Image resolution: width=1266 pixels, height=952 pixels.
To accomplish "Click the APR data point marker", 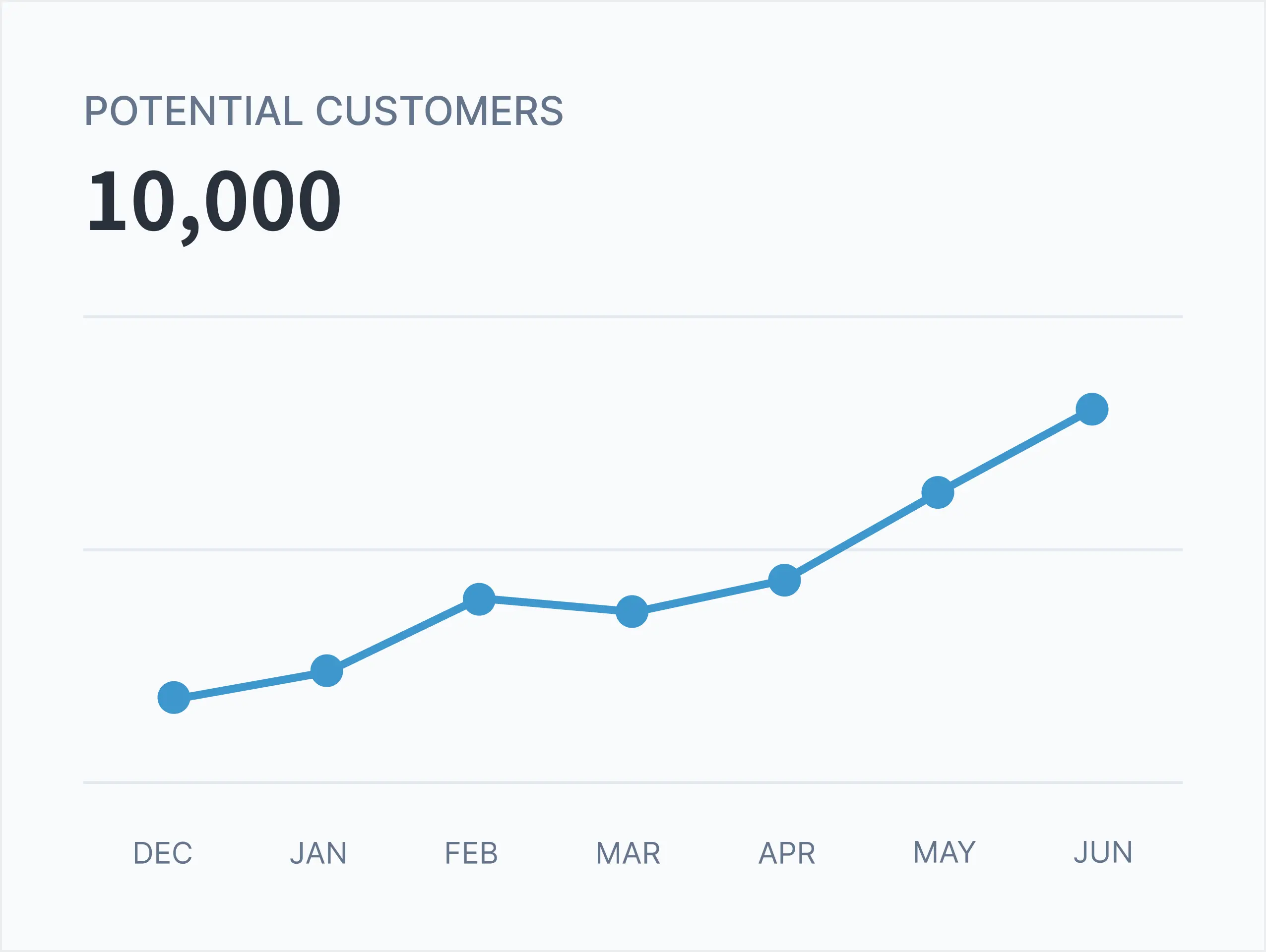I will 784,580.
